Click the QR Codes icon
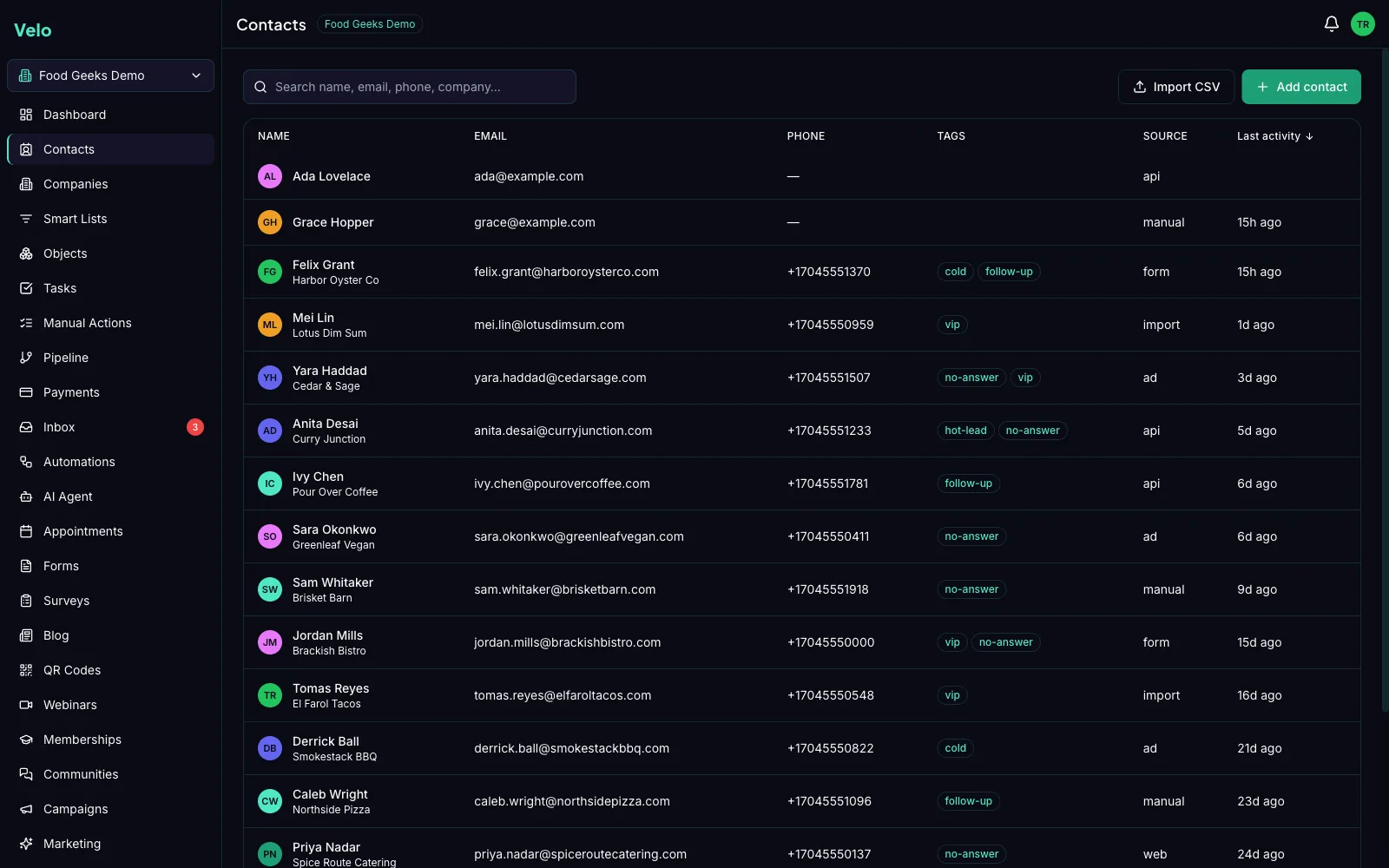Viewport: 1389px width, 868px height. click(26, 670)
